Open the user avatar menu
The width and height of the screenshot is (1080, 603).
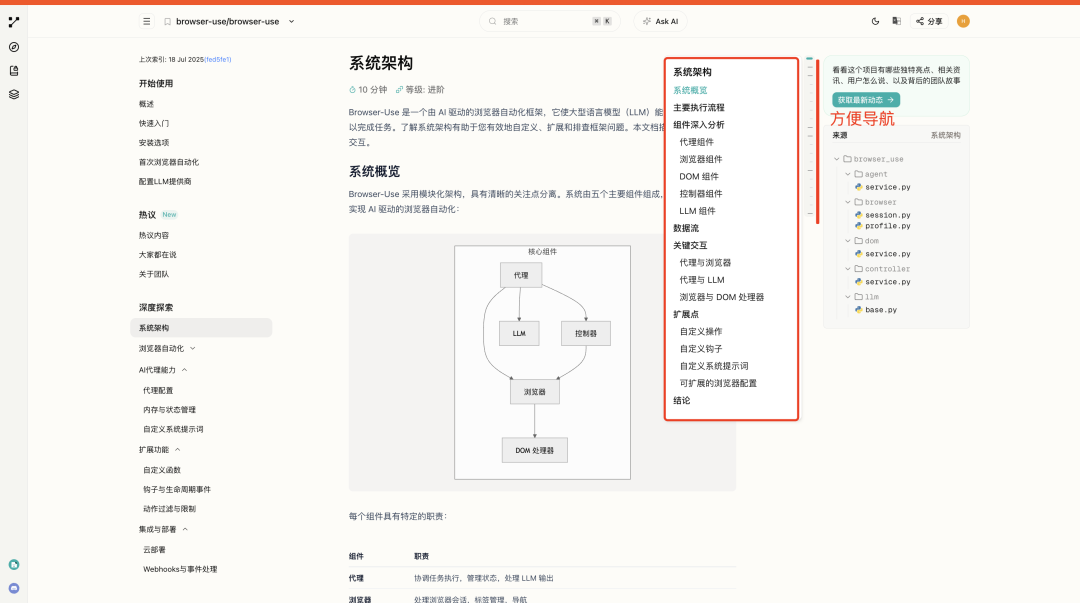point(963,21)
